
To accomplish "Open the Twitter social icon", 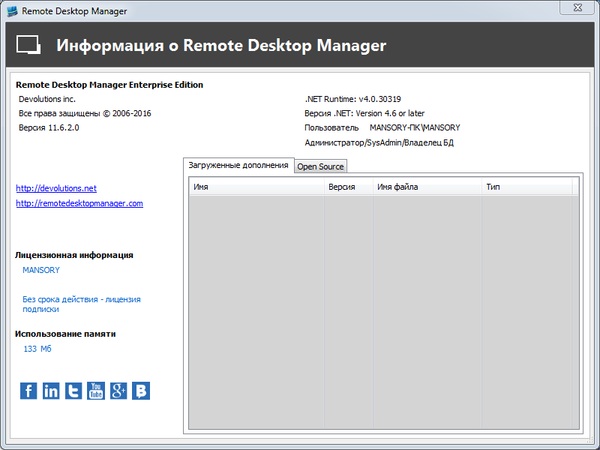I will point(74,391).
